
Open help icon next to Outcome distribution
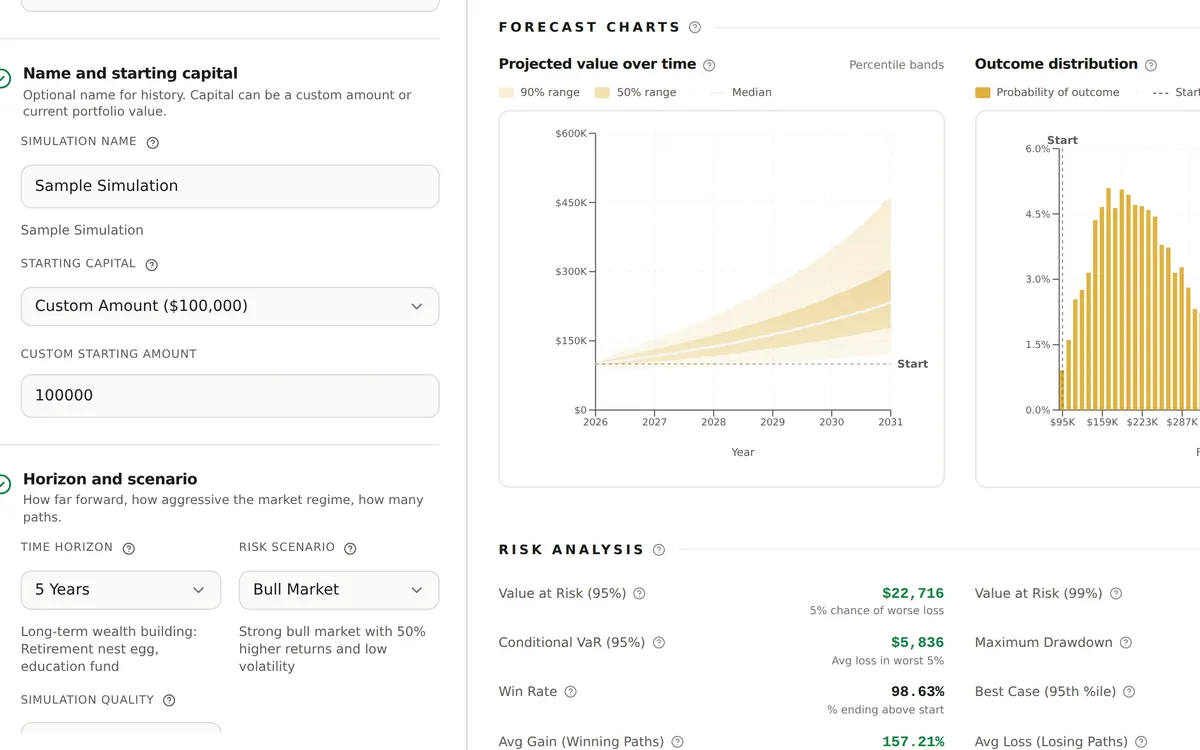[x=1151, y=65]
